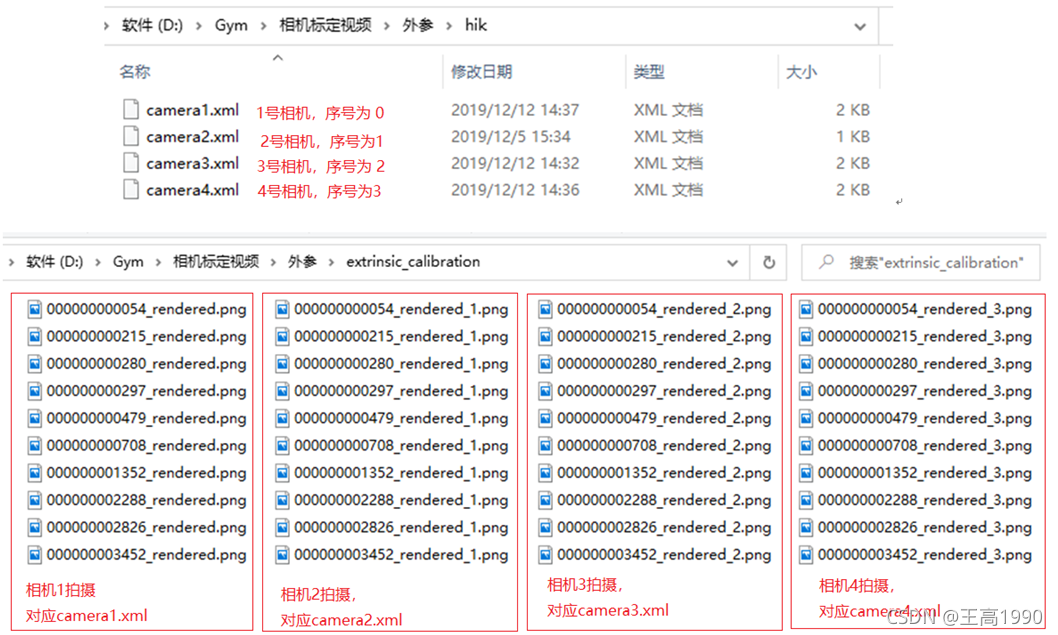The image size is (1058, 635).
Task: Click the search magnifier icon
Action: [x=826, y=262]
